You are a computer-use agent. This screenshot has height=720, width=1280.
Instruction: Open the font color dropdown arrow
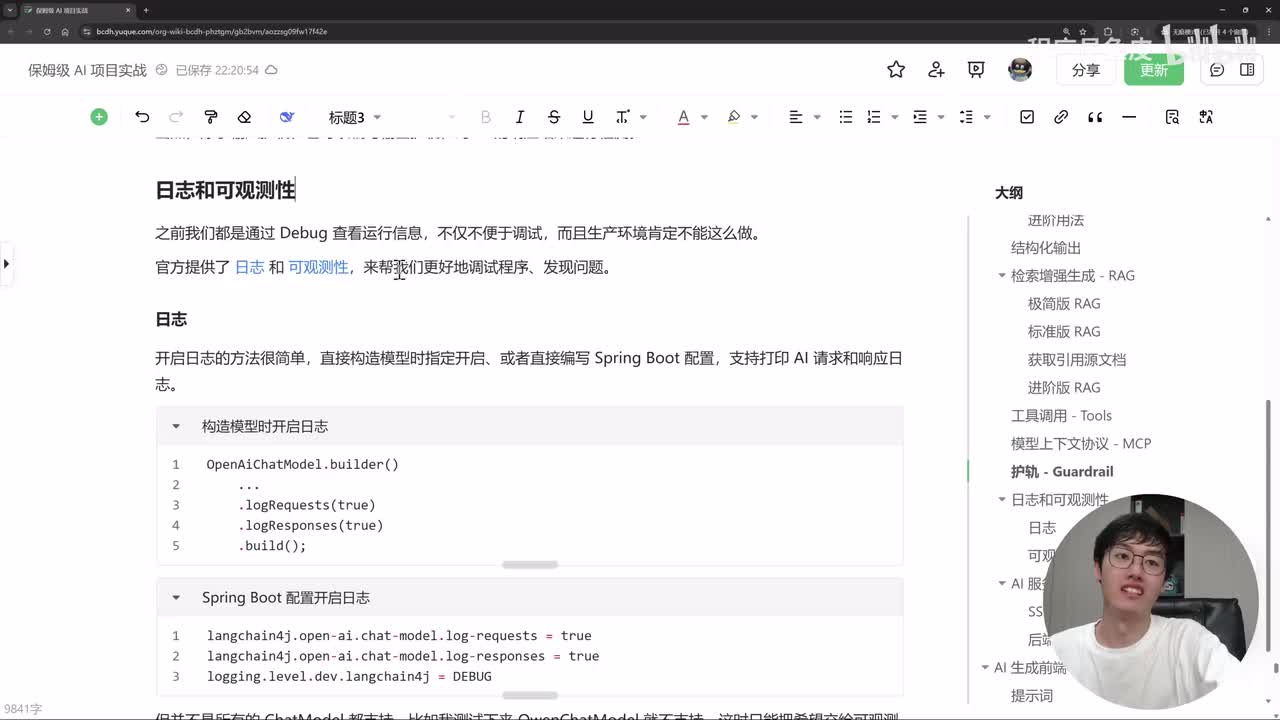pyautogui.click(x=704, y=117)
